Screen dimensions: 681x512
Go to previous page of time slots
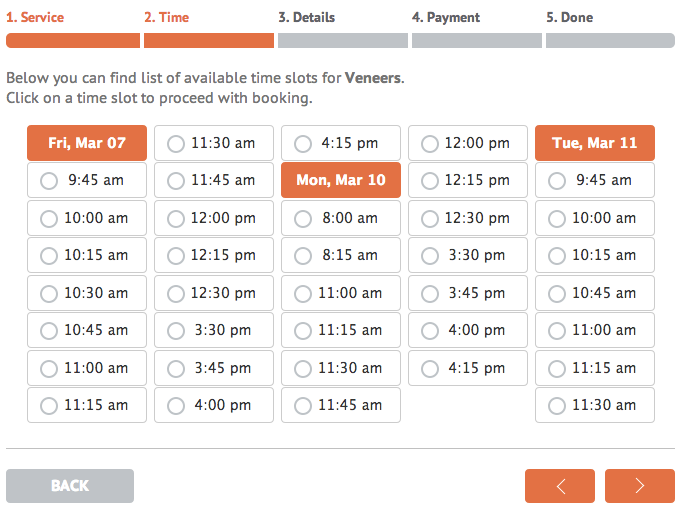click(560, 486)
